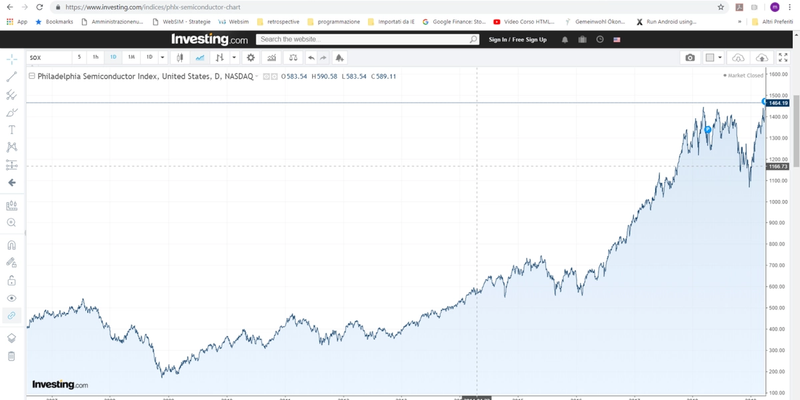The image size is (800, 400).
Task: Open the US flag edition selector
Action: tap(617, 39)
